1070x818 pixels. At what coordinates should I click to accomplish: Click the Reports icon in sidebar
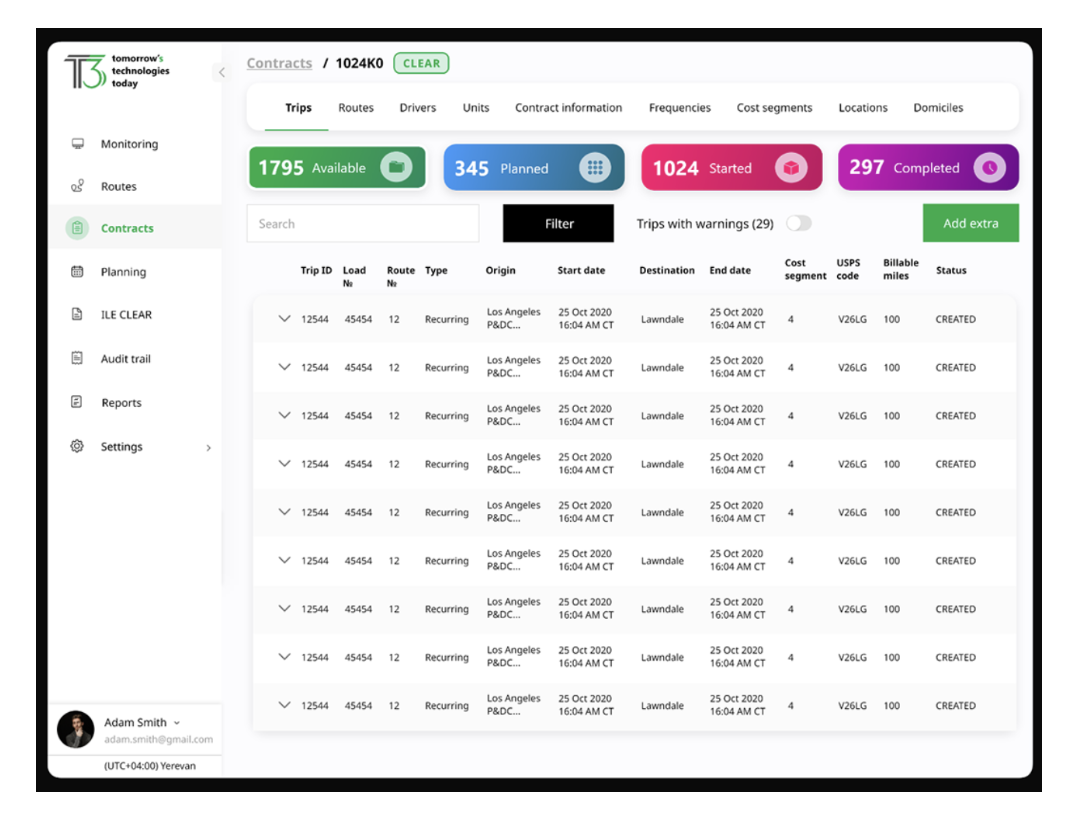[x=77, y=403]
